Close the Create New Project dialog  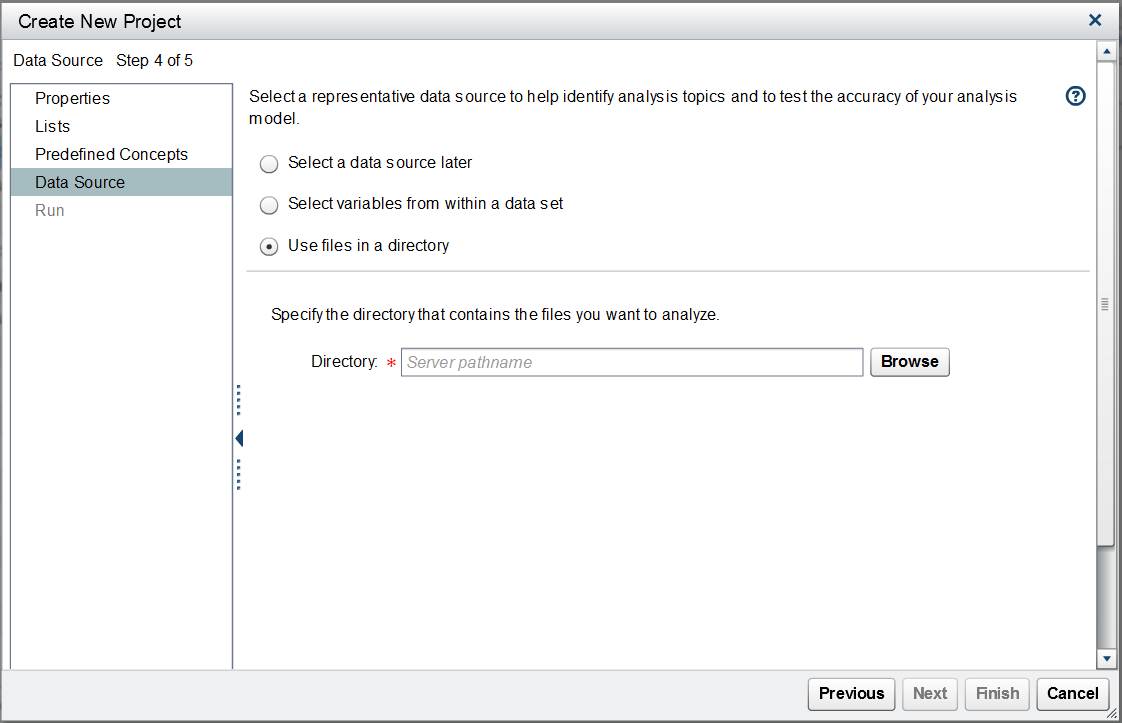pyautogui.click(x=1095, y=20)
